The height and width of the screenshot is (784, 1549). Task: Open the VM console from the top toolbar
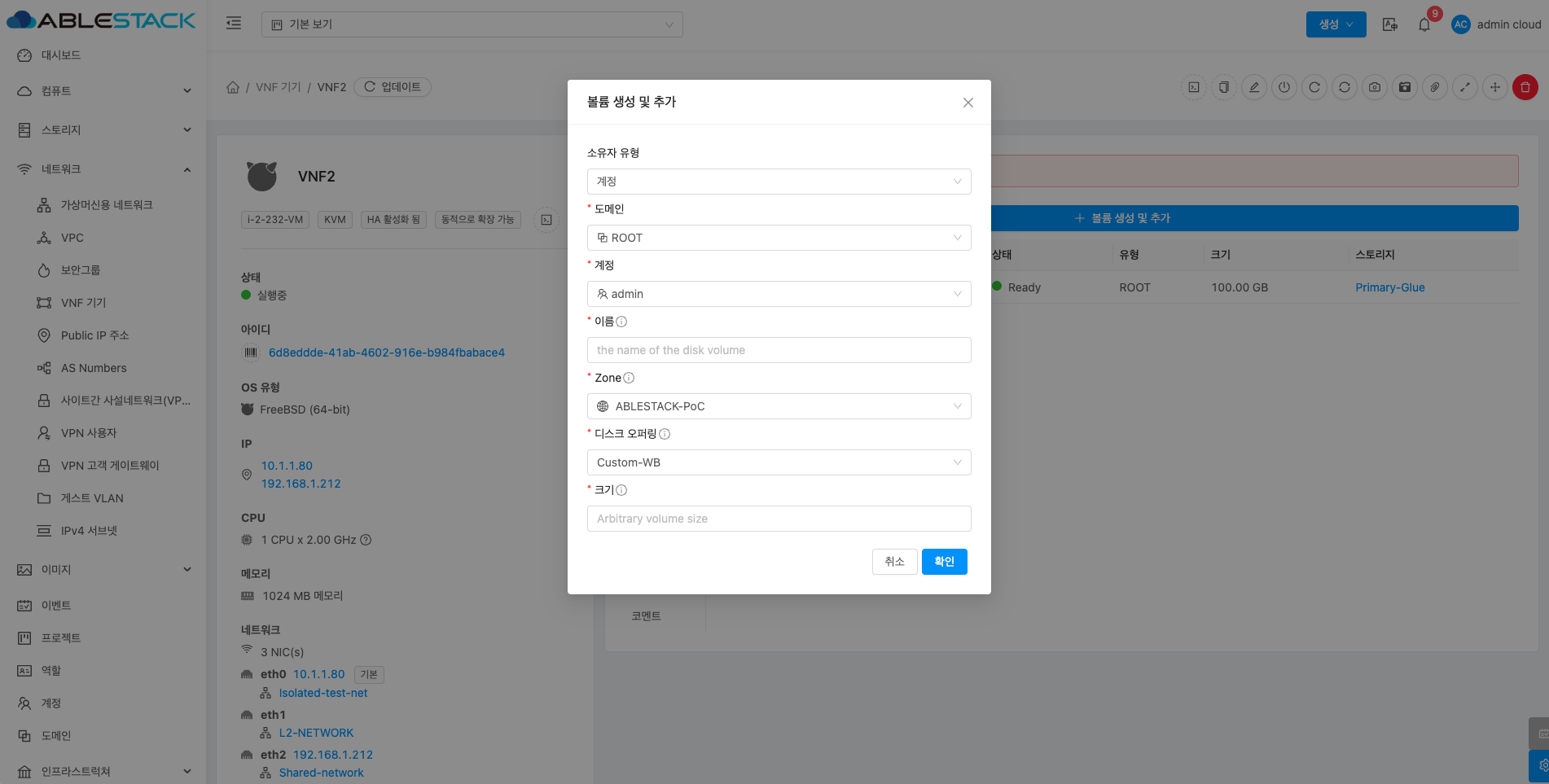point(1194,87)
